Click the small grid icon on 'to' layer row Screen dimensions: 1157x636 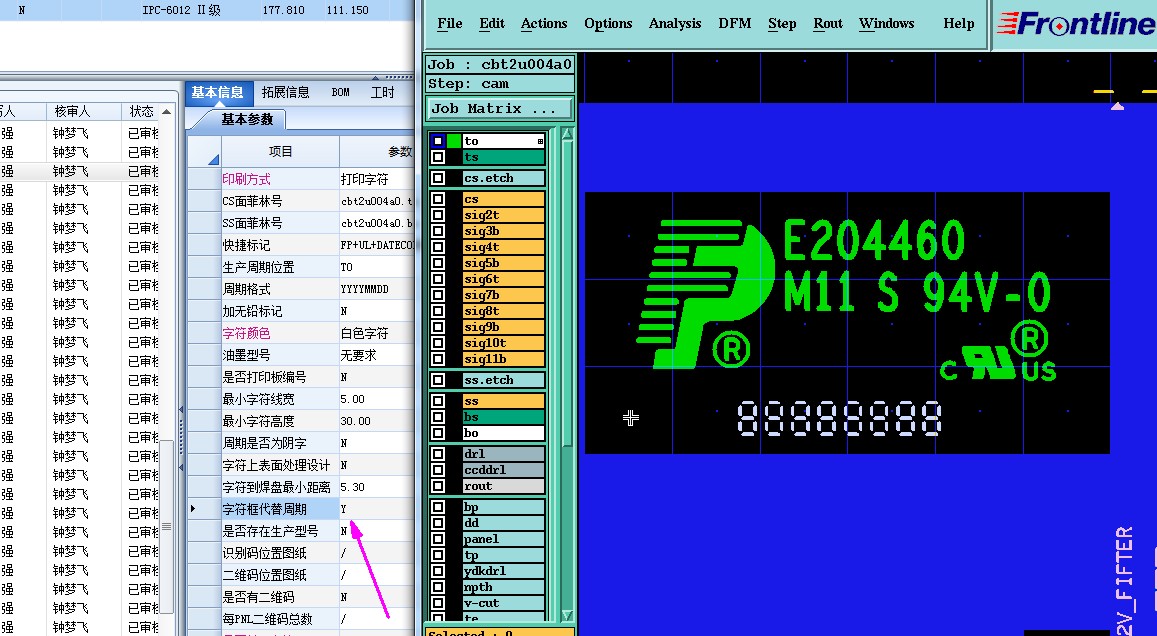point(540,141)
